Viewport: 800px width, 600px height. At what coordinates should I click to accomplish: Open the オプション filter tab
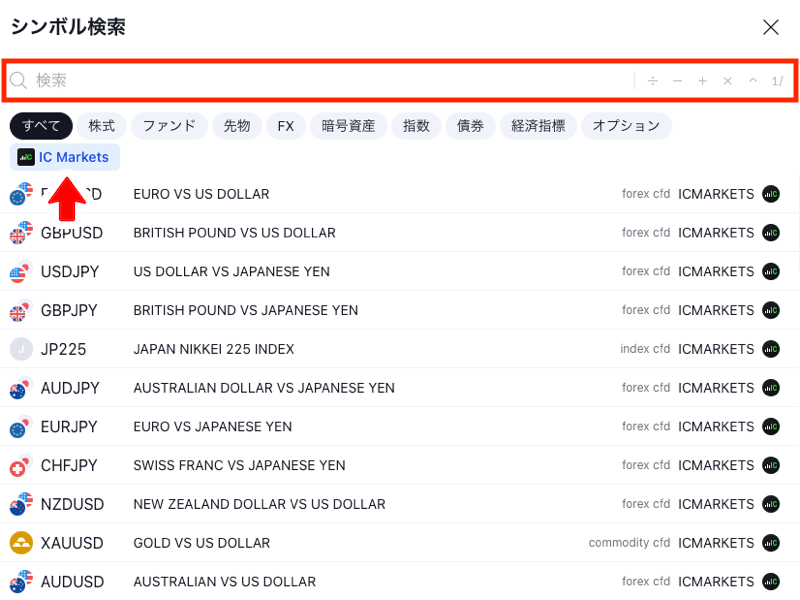click(626, 126)
